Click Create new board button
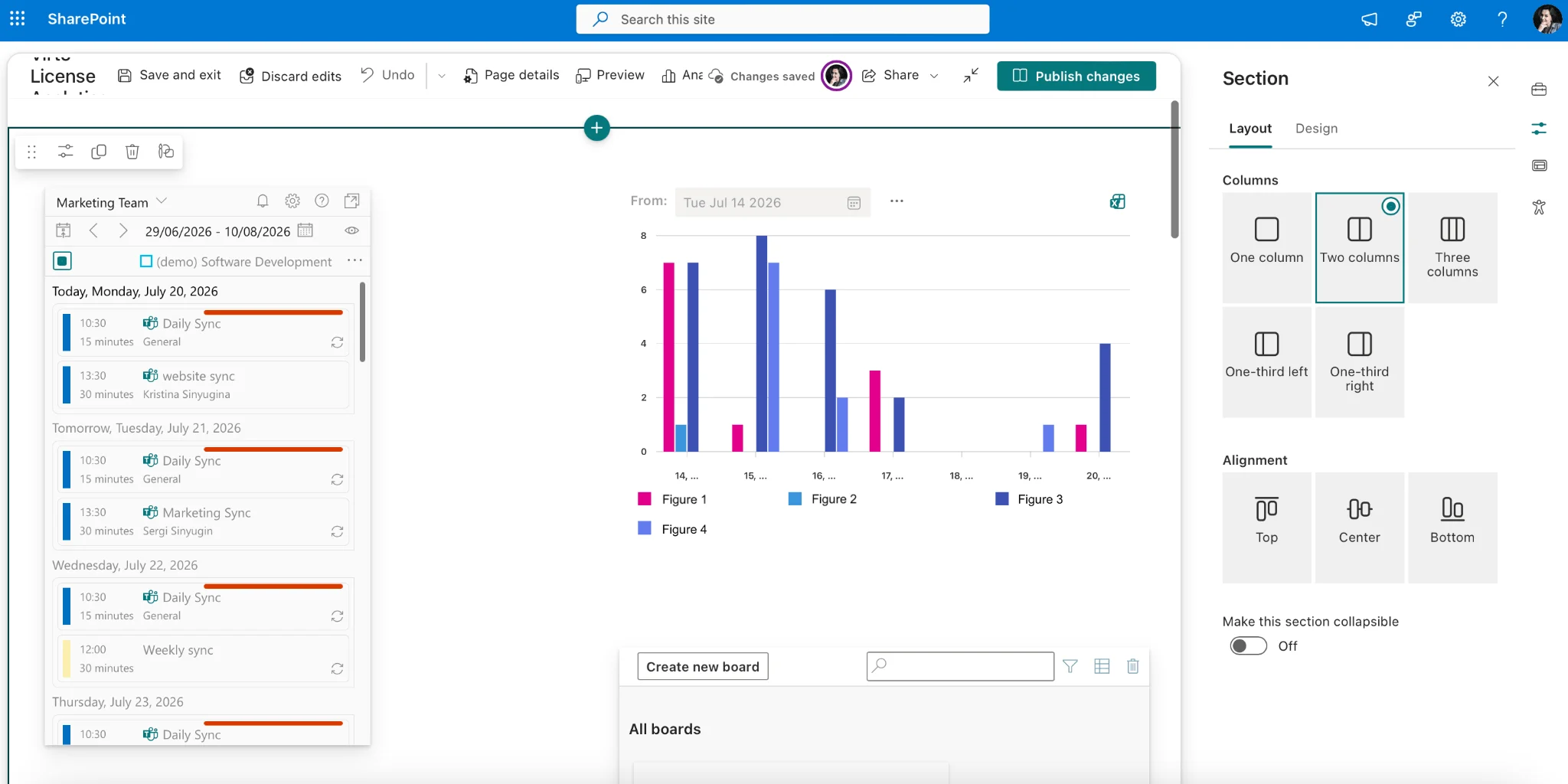Image resolution: width=1568 pixels, height=784 pixels. [703, 666]
